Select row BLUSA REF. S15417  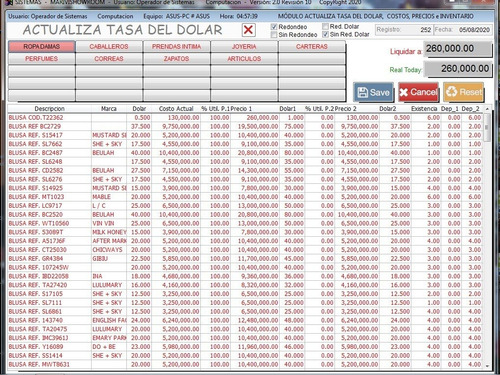(246, 135)
